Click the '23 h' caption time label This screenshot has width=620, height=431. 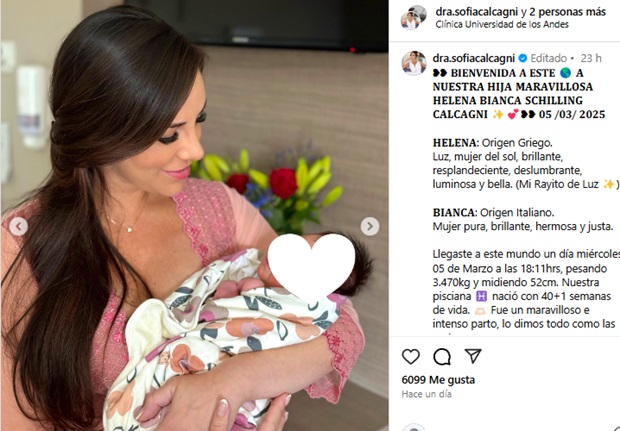[591, 59]
